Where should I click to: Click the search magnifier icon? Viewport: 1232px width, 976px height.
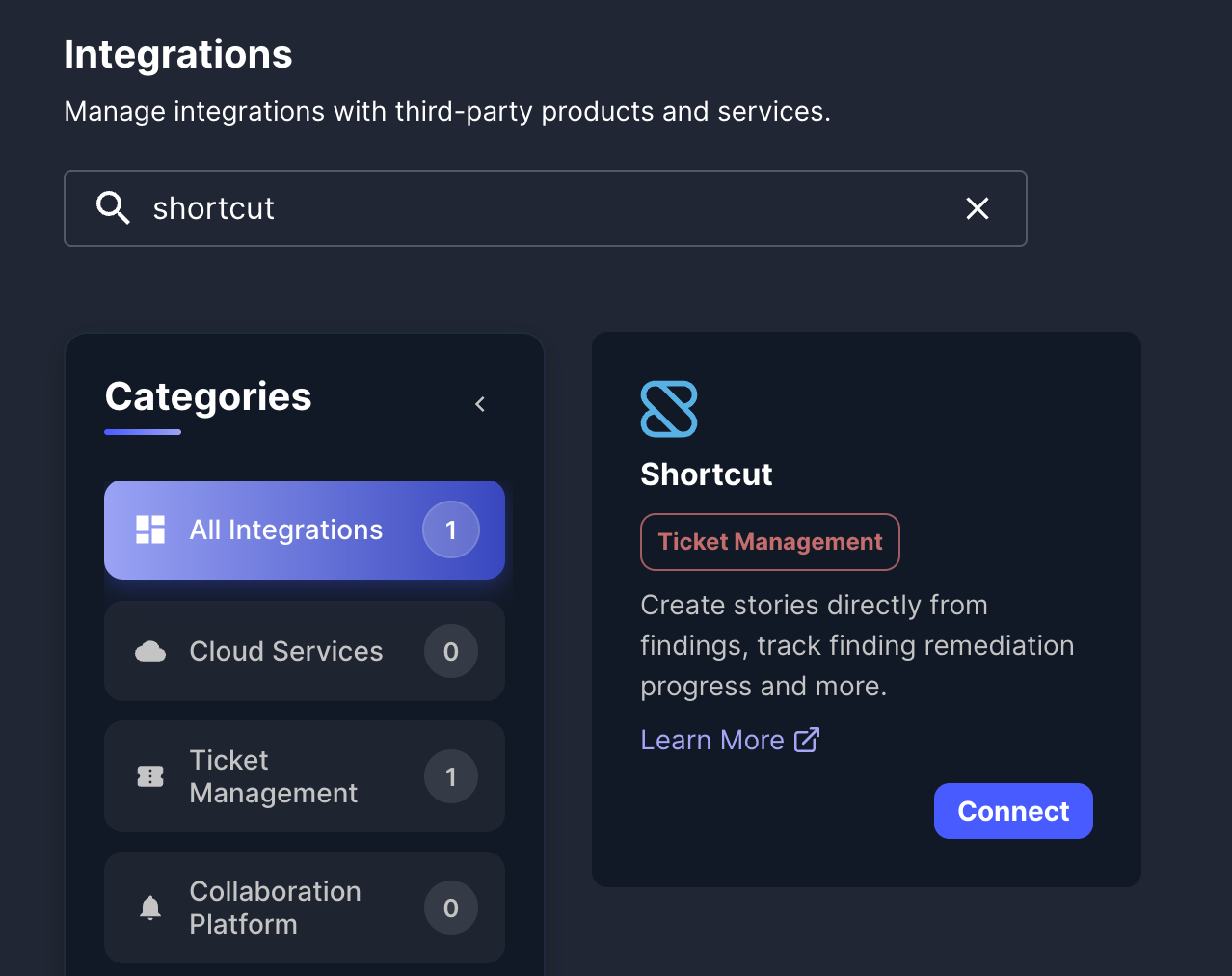tap(113, 207)
